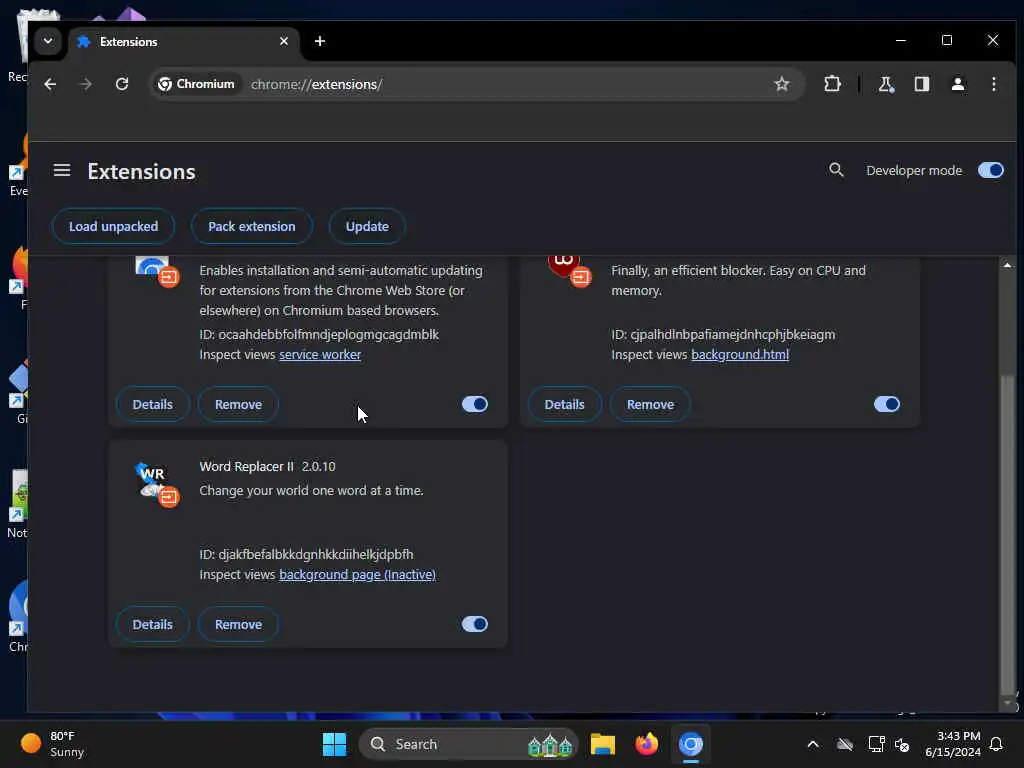This screenshot has width=1024, height=768.
Task: Click the Update button
Action: pyautogui.click(x=367, y=227)
